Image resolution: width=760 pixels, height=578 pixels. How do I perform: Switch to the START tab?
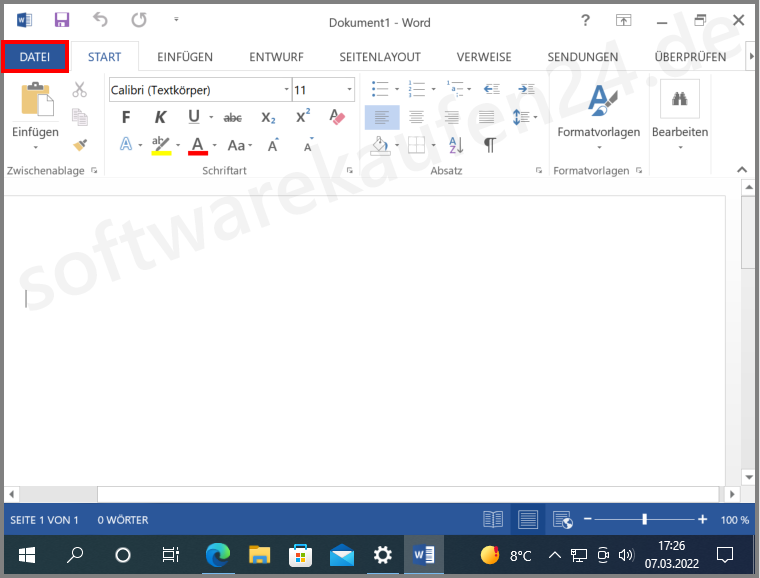point(104,57)
